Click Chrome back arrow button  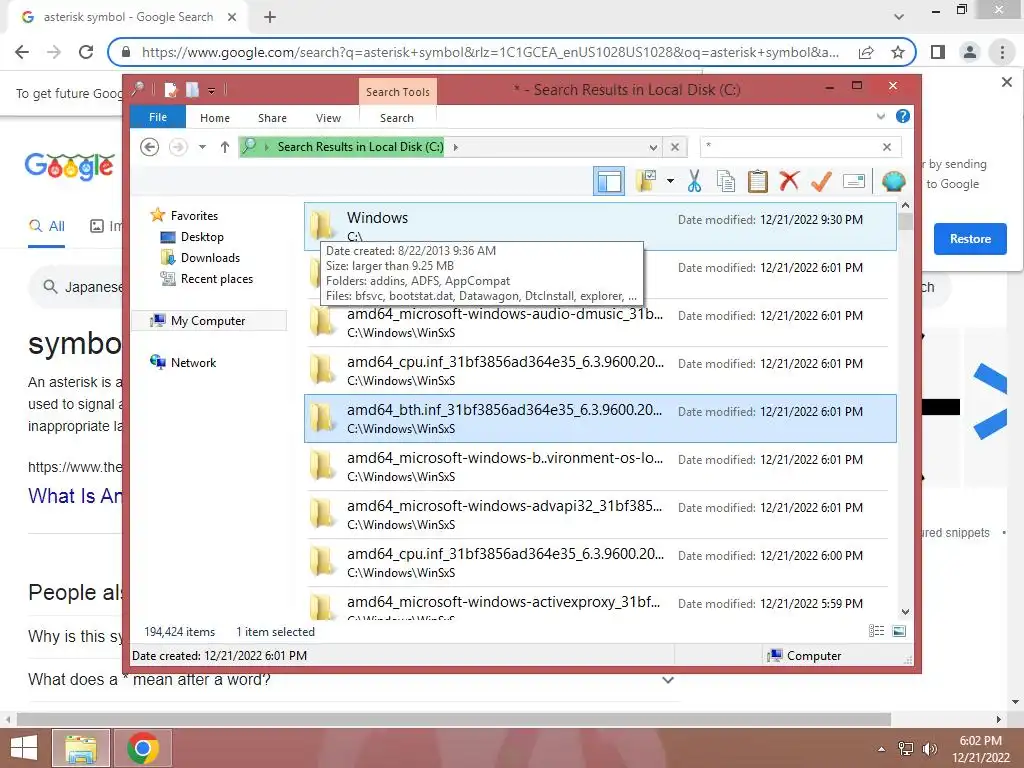click(x=22, y=52)
